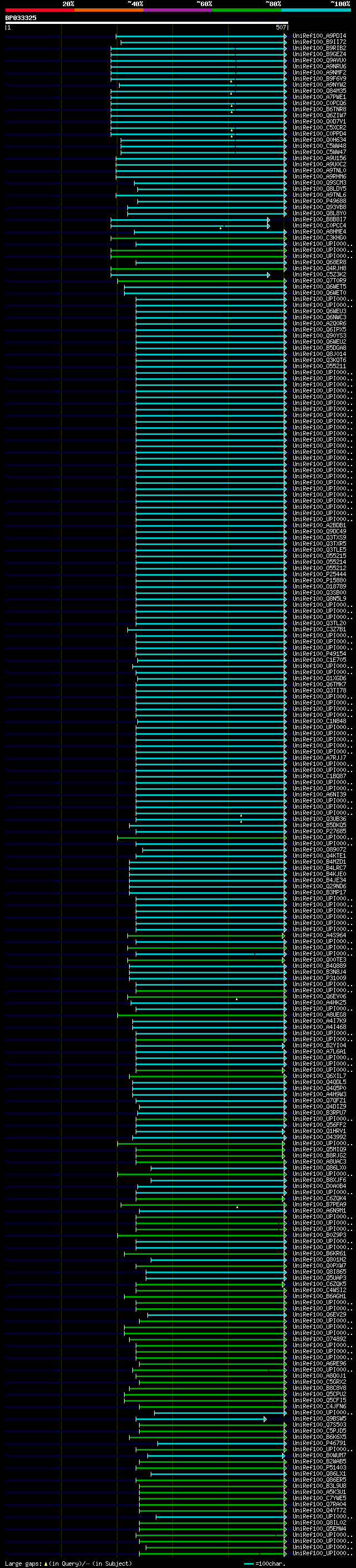Select the UniRef100_Q8LDY5 label
The image size is (356, 1568).
click(x=319, y=189)
